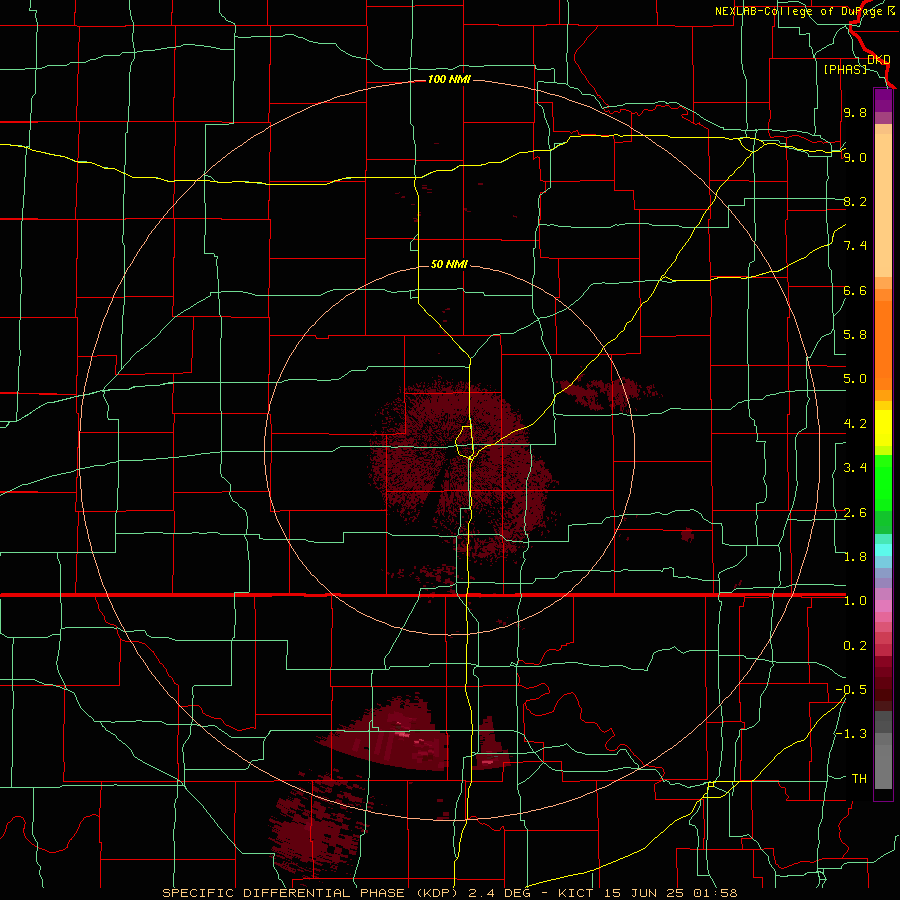Click the -0.5 scale value
Image resolution: width=900 pixels, height=900 pixels.
coord(851,690)
